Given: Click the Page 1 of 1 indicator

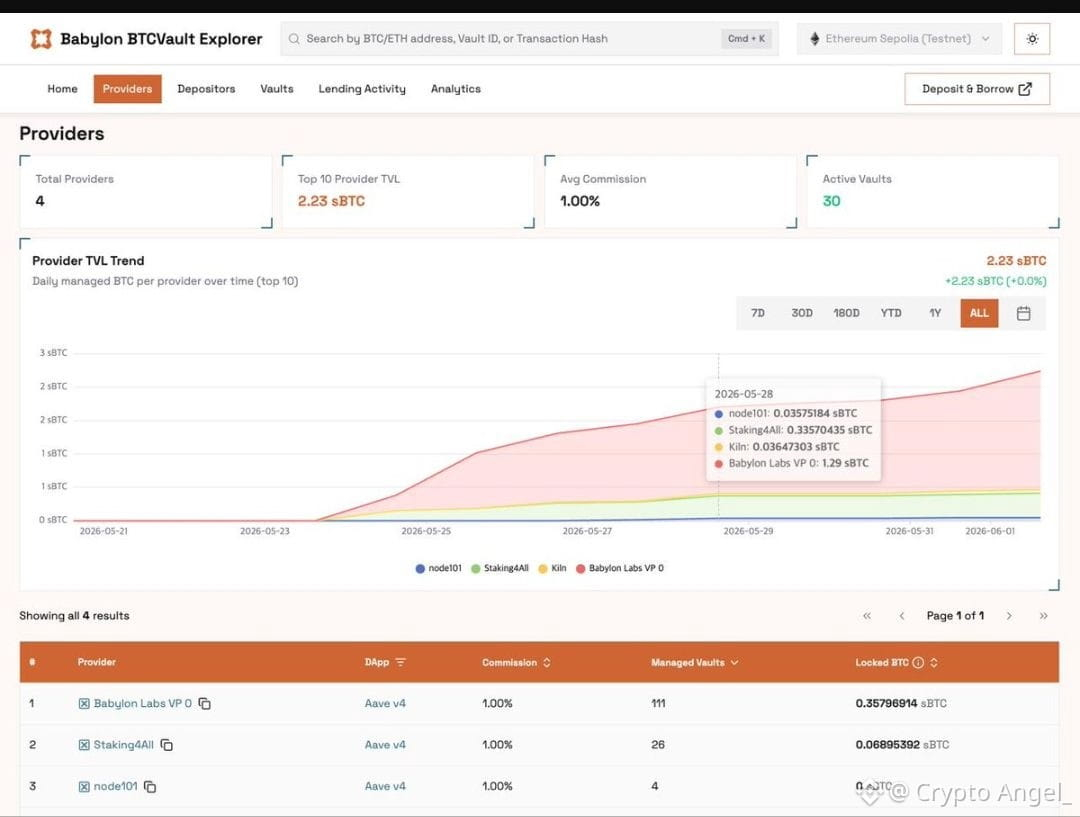Looking at the screenshot, I should click(955, 616).
